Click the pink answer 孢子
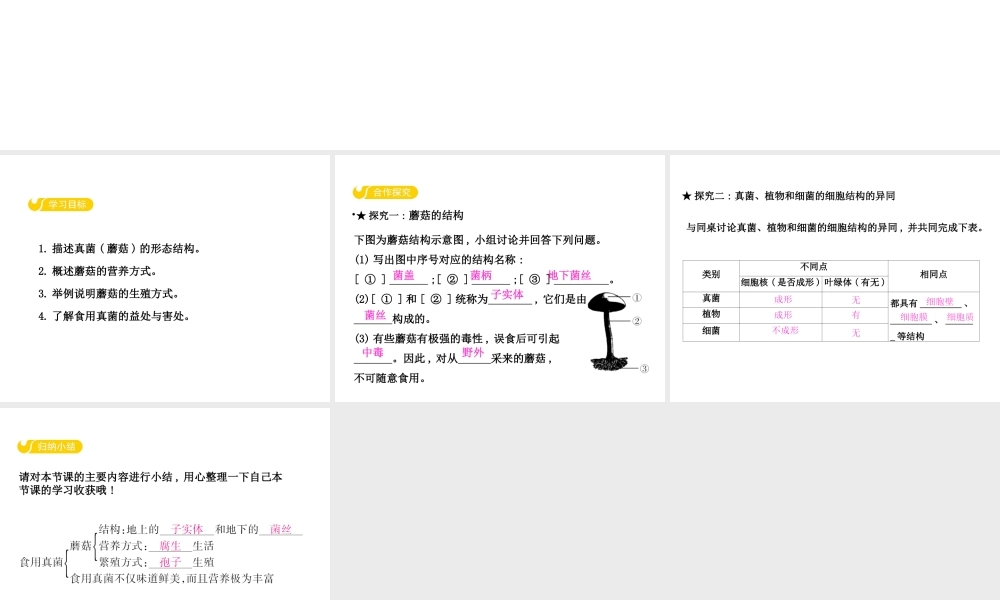The width and height of the screenshot is (1000, 600). [x=170, y=562]
